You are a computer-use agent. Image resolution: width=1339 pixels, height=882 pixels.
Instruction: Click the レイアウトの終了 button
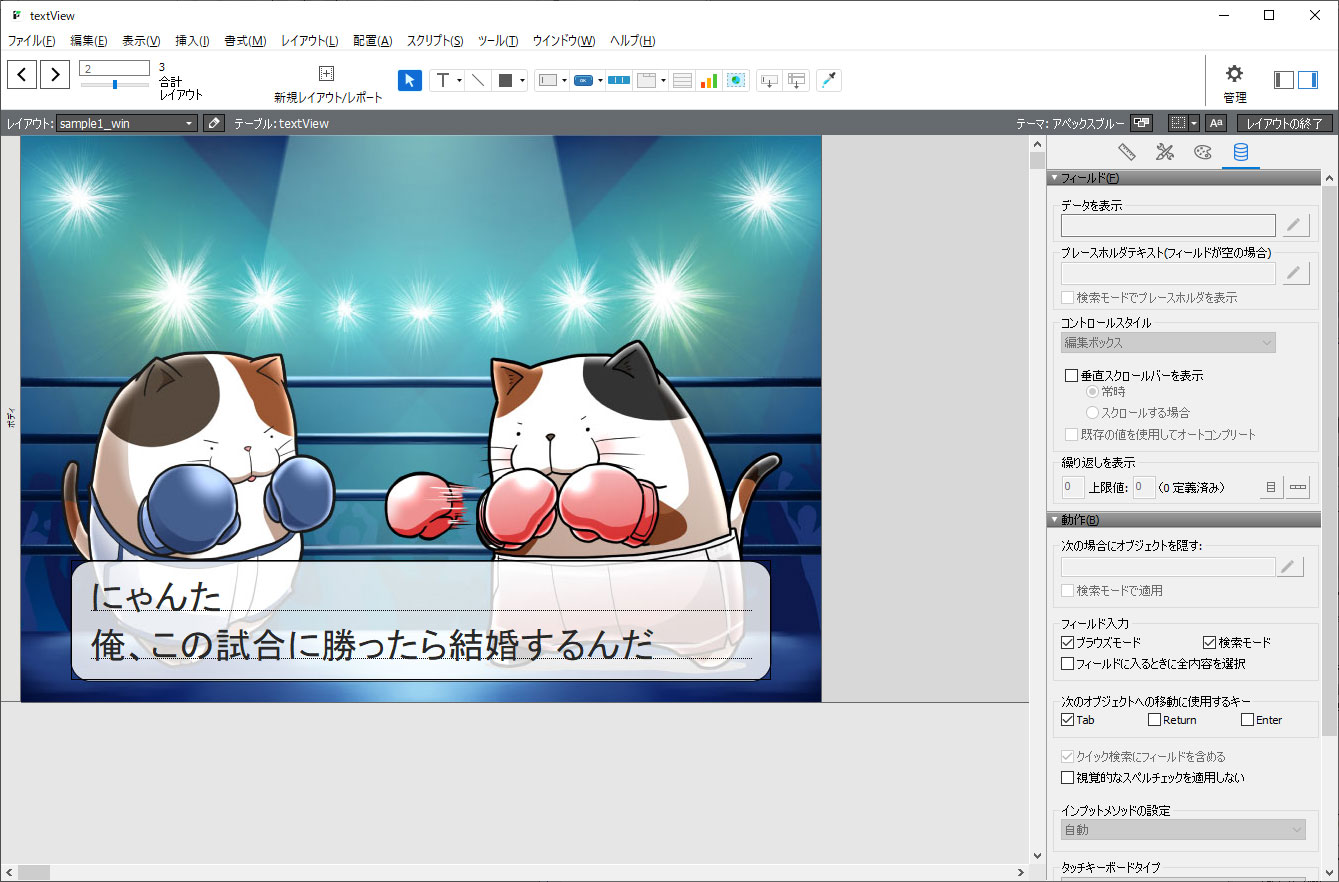pyautogui.click(x=1285, y=123)
